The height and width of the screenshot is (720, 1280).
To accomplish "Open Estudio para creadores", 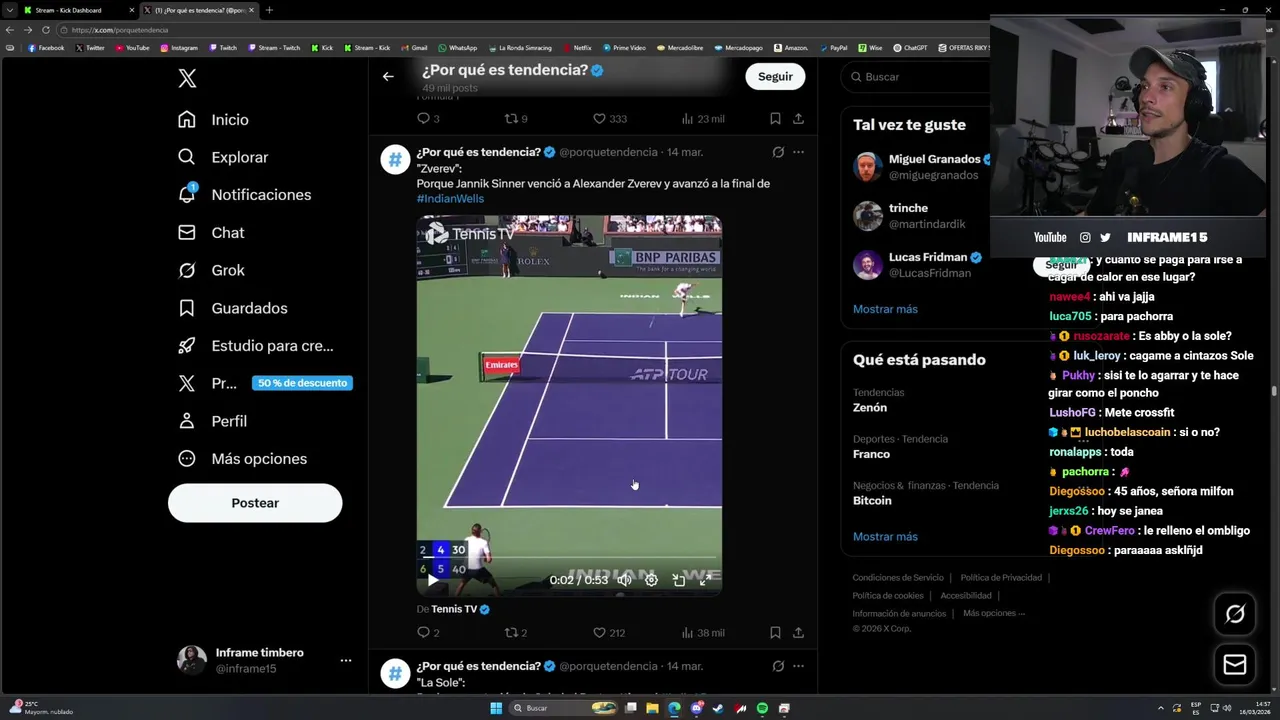I will 255,346.
